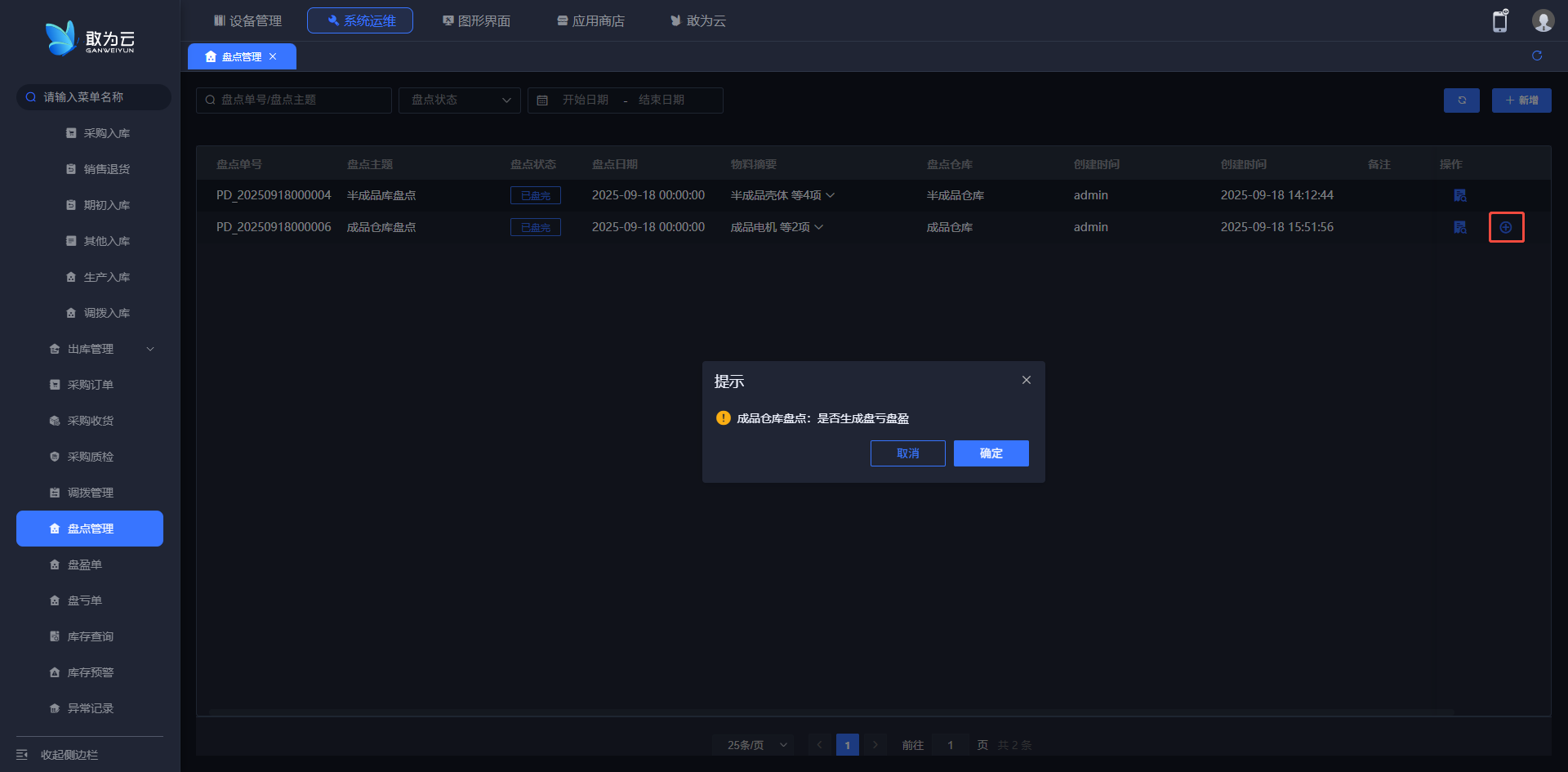Switch to 设备管理 top menu
Viewport: 1568px width, 772px height.
tap(247, 20)
